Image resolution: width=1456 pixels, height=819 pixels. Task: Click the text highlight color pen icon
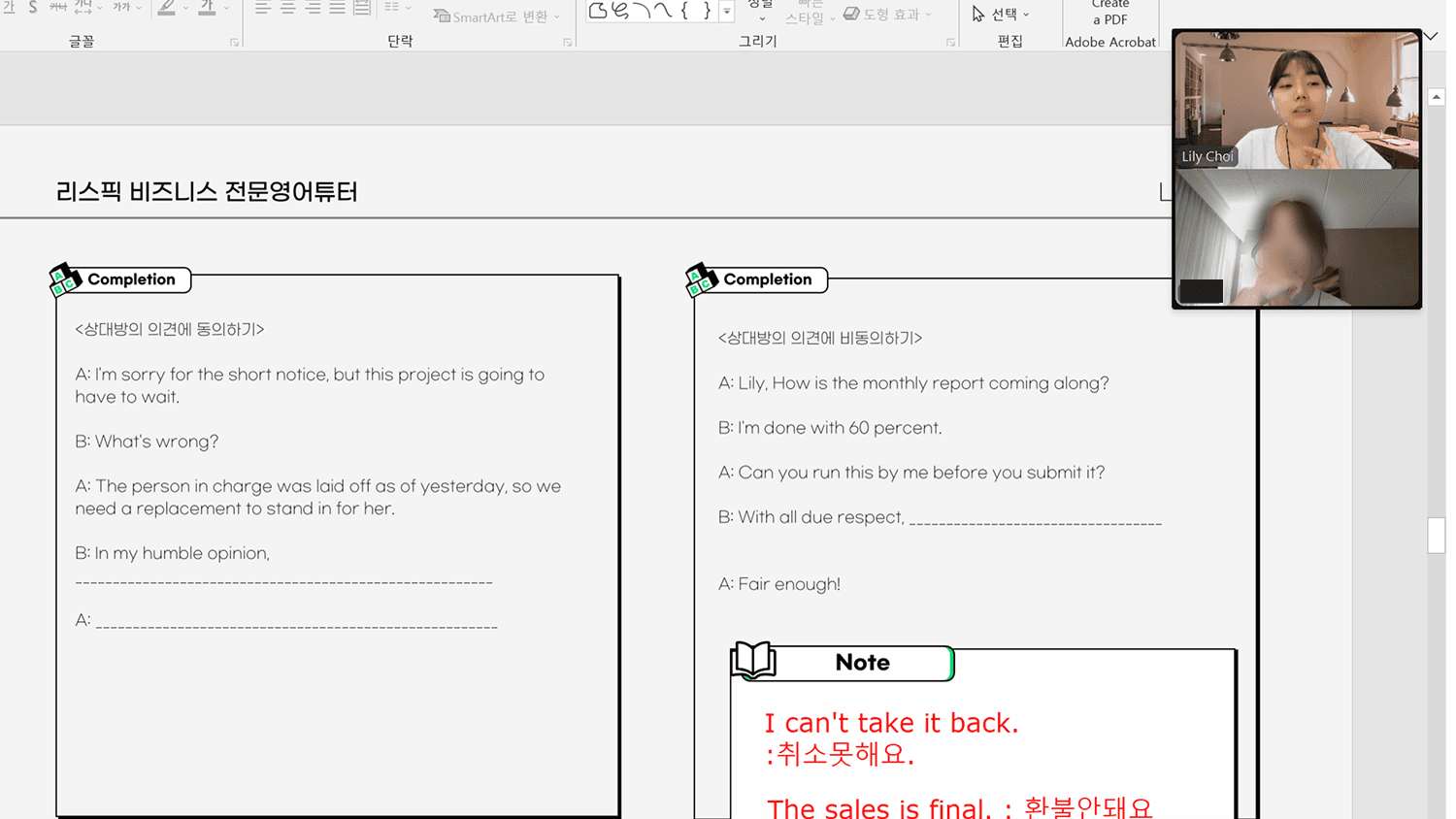167,8
